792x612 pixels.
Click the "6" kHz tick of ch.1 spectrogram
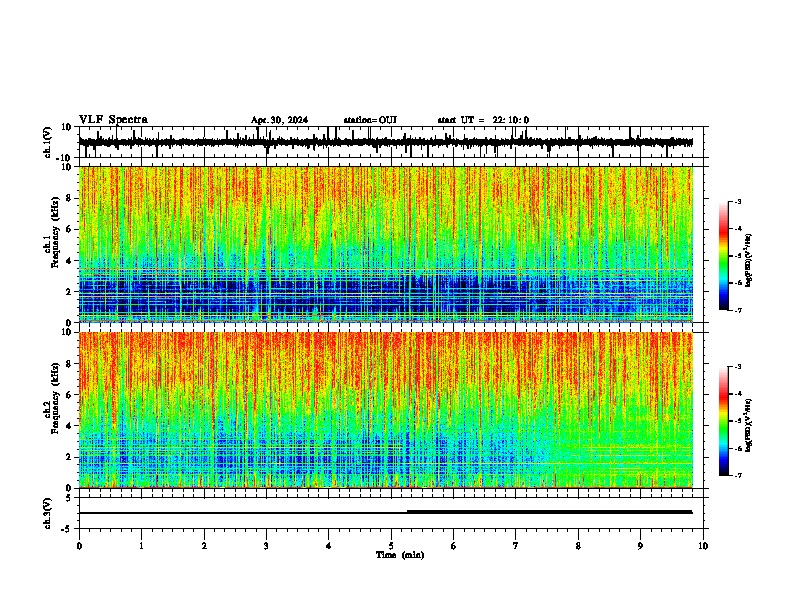tap(70, 229)
